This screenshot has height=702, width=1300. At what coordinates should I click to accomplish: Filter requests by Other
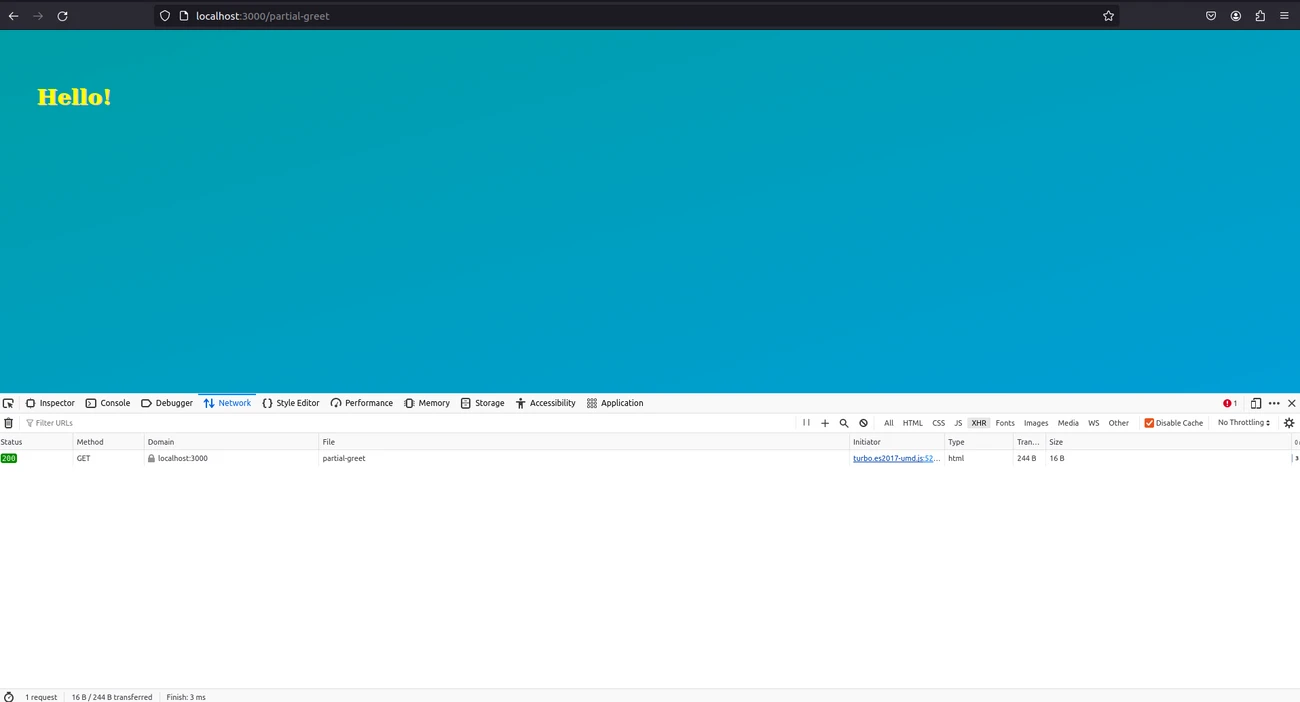coord(1119,423)
